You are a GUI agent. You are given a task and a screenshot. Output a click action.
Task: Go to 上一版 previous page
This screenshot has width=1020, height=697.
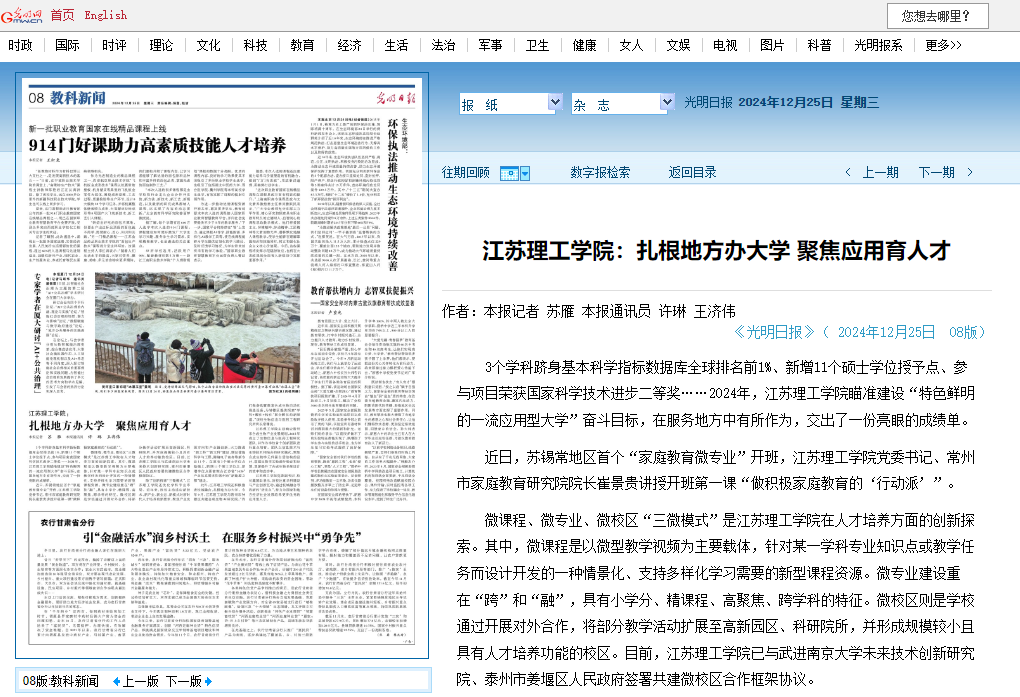[141, 681]
